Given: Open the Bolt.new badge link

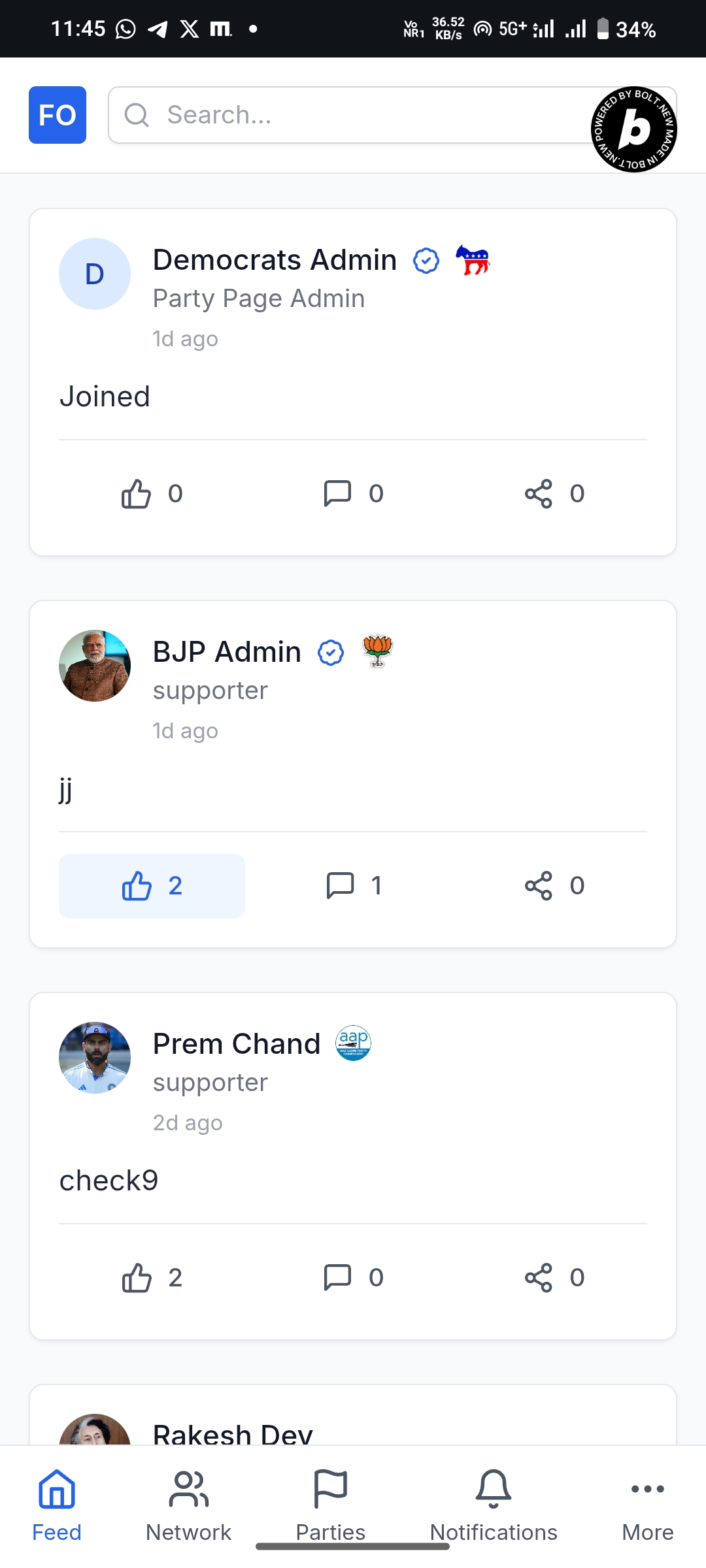Looking at the screenshot, I should (633, 129).
